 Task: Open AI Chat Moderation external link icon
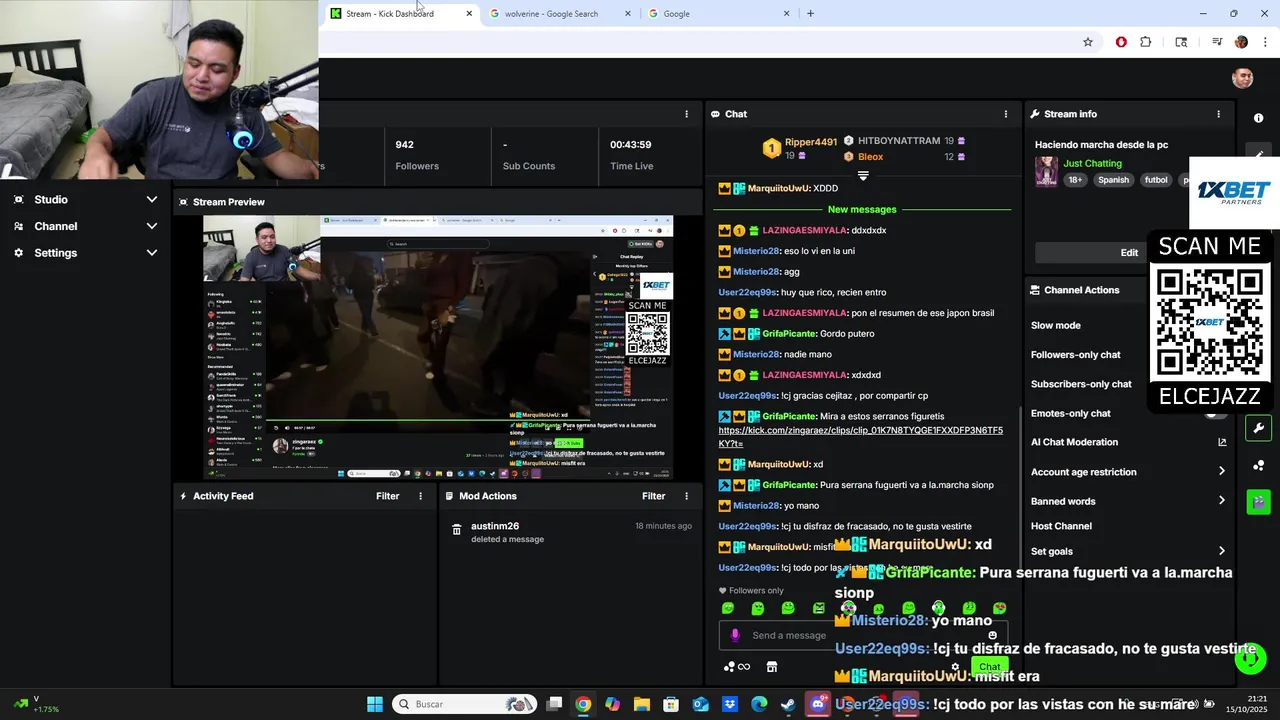click(1221, 442)
